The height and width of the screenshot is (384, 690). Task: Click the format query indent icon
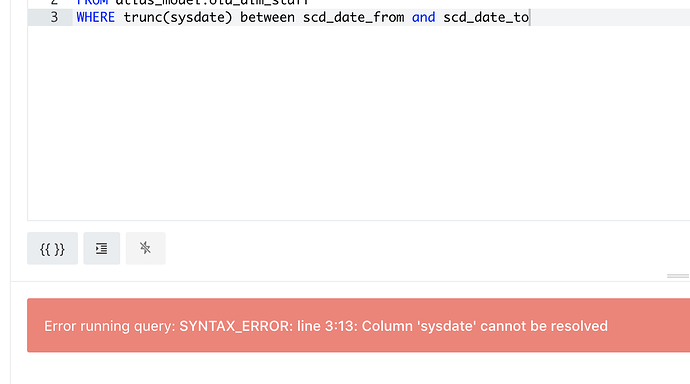point(102,249)
